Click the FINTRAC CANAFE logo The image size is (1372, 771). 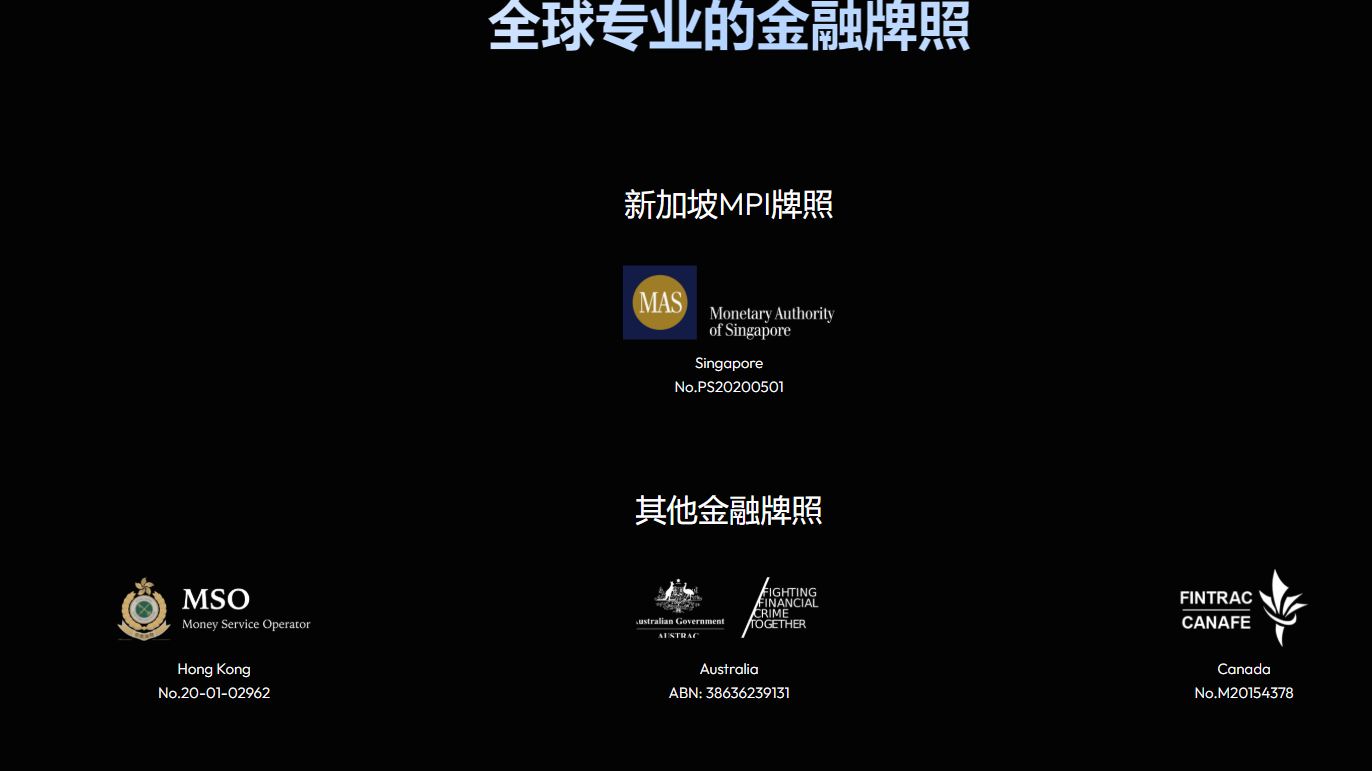(x=1243, y=608)
